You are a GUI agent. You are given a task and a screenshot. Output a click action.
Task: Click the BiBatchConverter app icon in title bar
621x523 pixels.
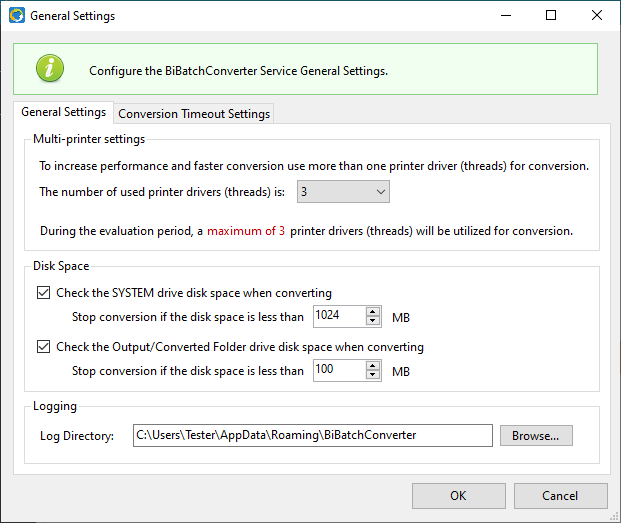pyautogui.click(x=17, y=16)
